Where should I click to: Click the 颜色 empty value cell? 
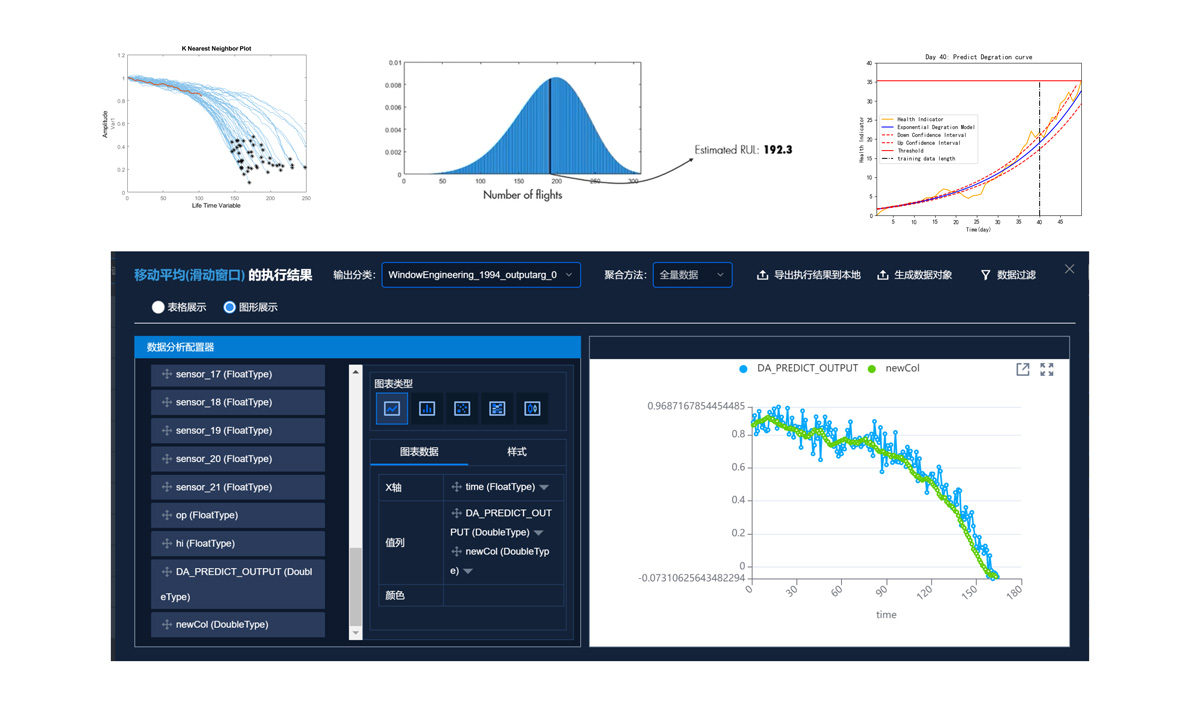click(503, 595)
